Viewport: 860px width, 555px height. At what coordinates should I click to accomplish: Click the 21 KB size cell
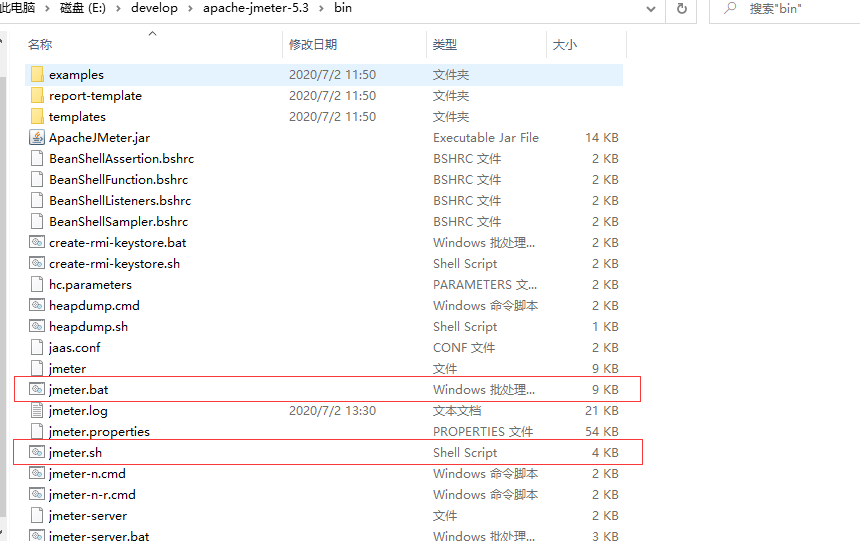pyautogui.click(x=602, y=410)
